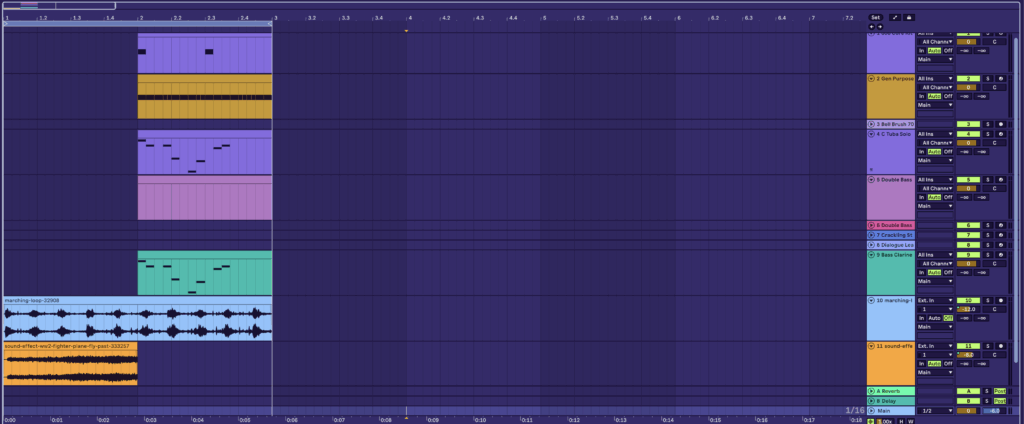The width and height of the screenshot is (1024, 424).
Task: Click the automation mode icon beside Set
Action: tap(894, 17)
